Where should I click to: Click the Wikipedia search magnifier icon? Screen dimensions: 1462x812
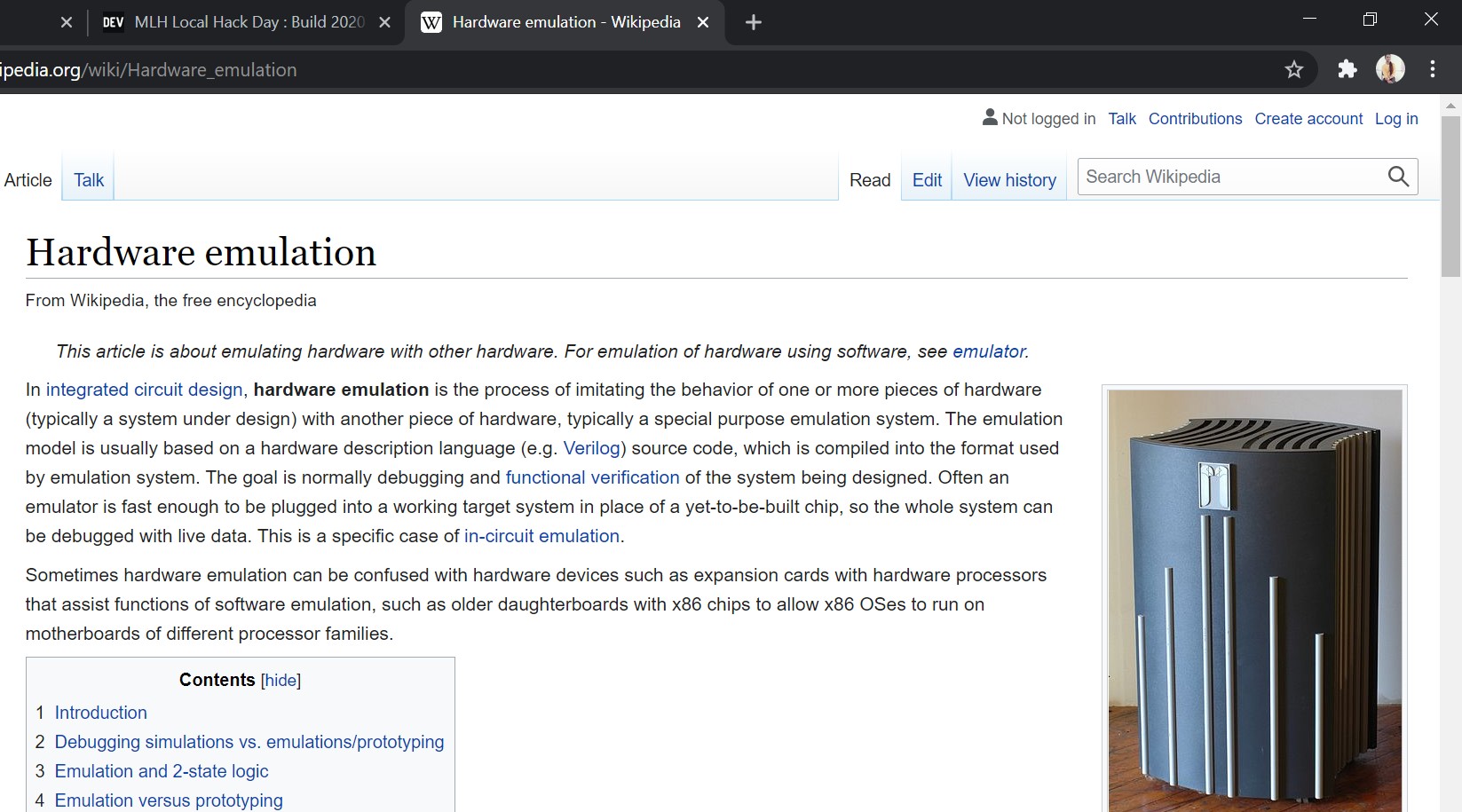(1398, 177)
